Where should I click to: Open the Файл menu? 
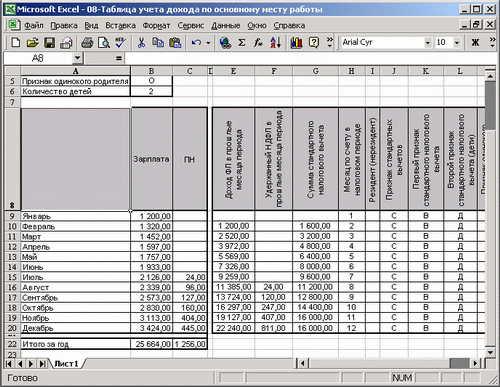point(34,25)
